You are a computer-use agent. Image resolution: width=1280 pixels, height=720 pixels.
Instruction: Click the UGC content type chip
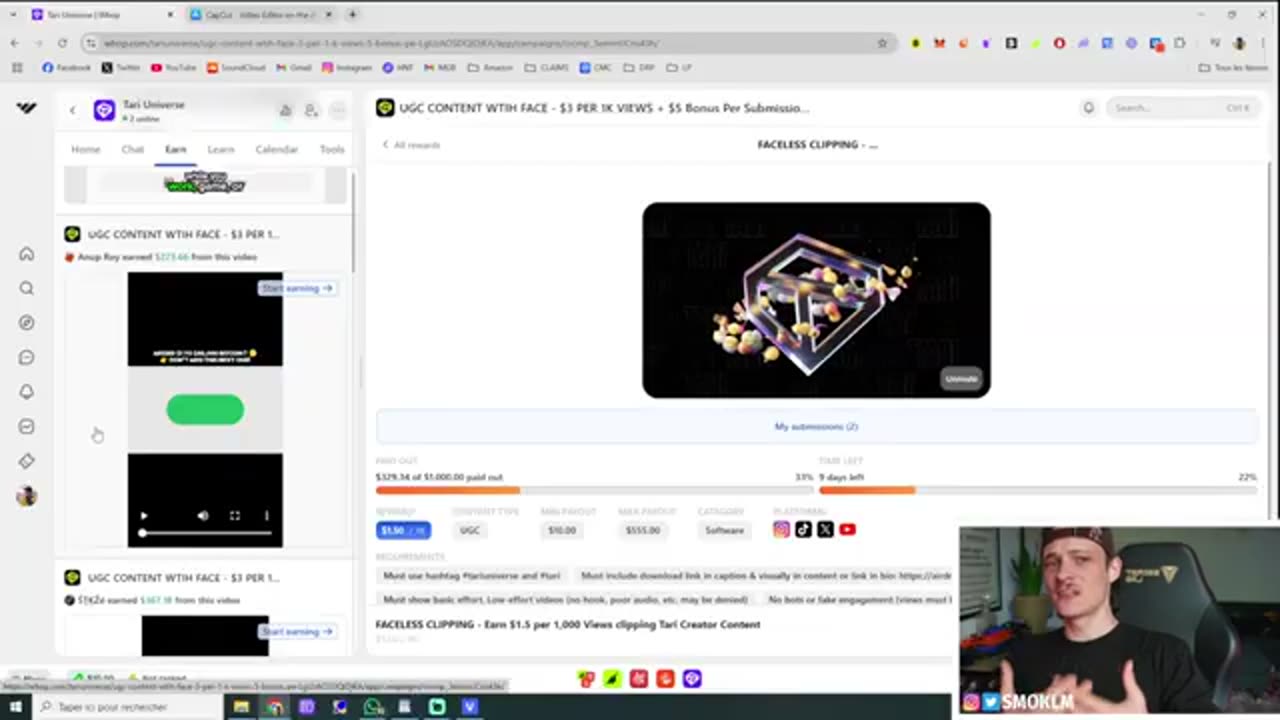[470, 530]
